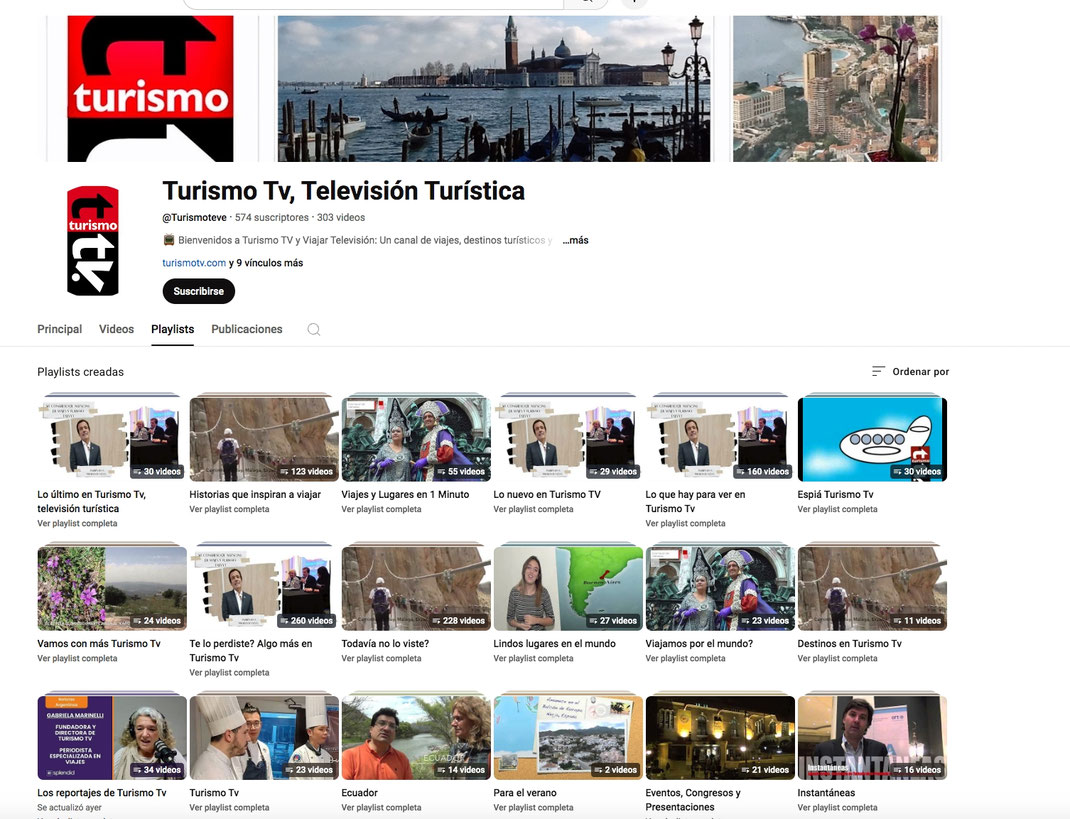Image resolution: width=1070 pixels, height=819 pixels.
Task: Click the Turismo channel avatar logo
Action: coord(92,240)
